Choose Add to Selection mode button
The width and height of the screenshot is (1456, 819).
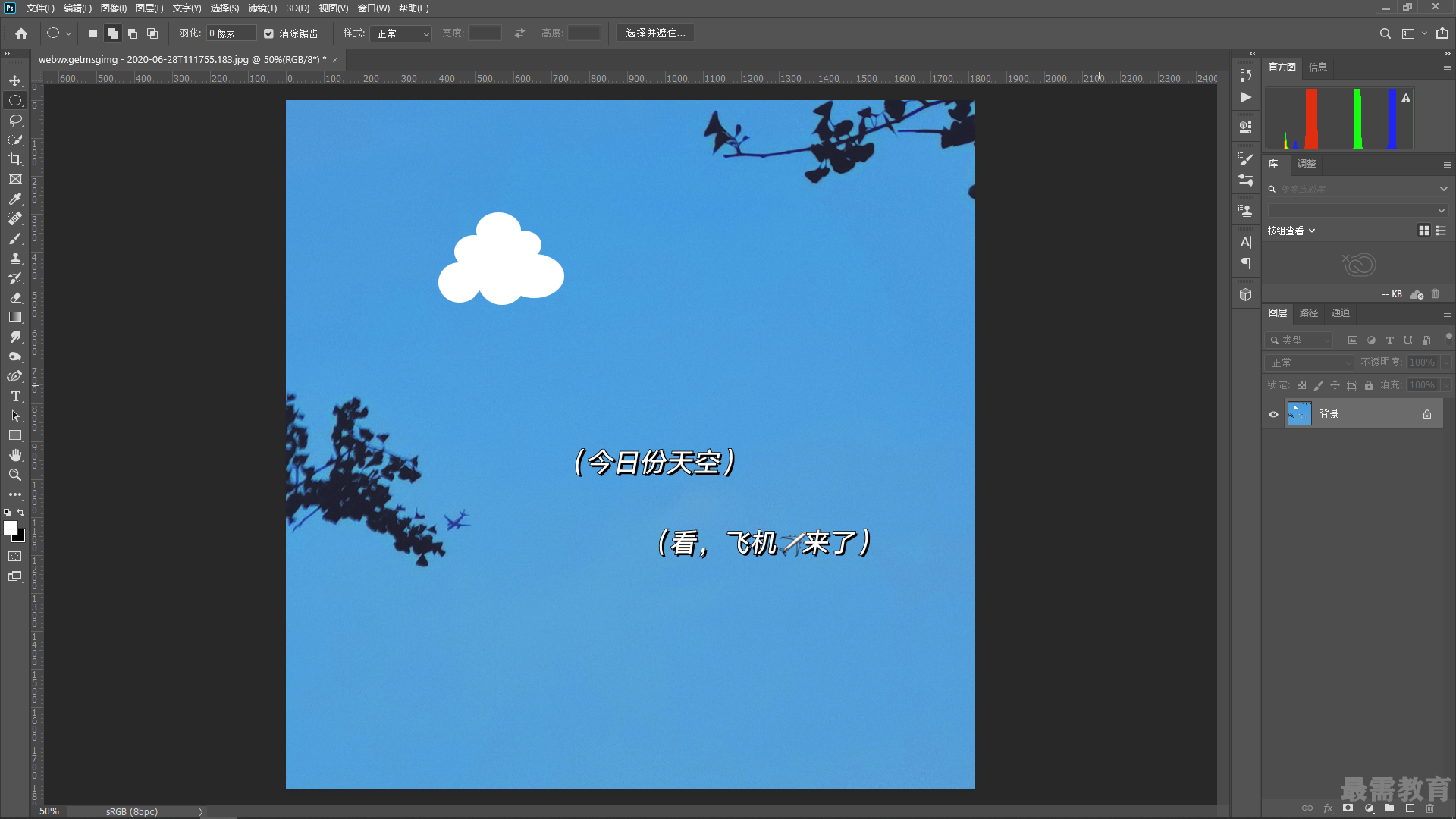pyautogui.click(x=113, y=33)
